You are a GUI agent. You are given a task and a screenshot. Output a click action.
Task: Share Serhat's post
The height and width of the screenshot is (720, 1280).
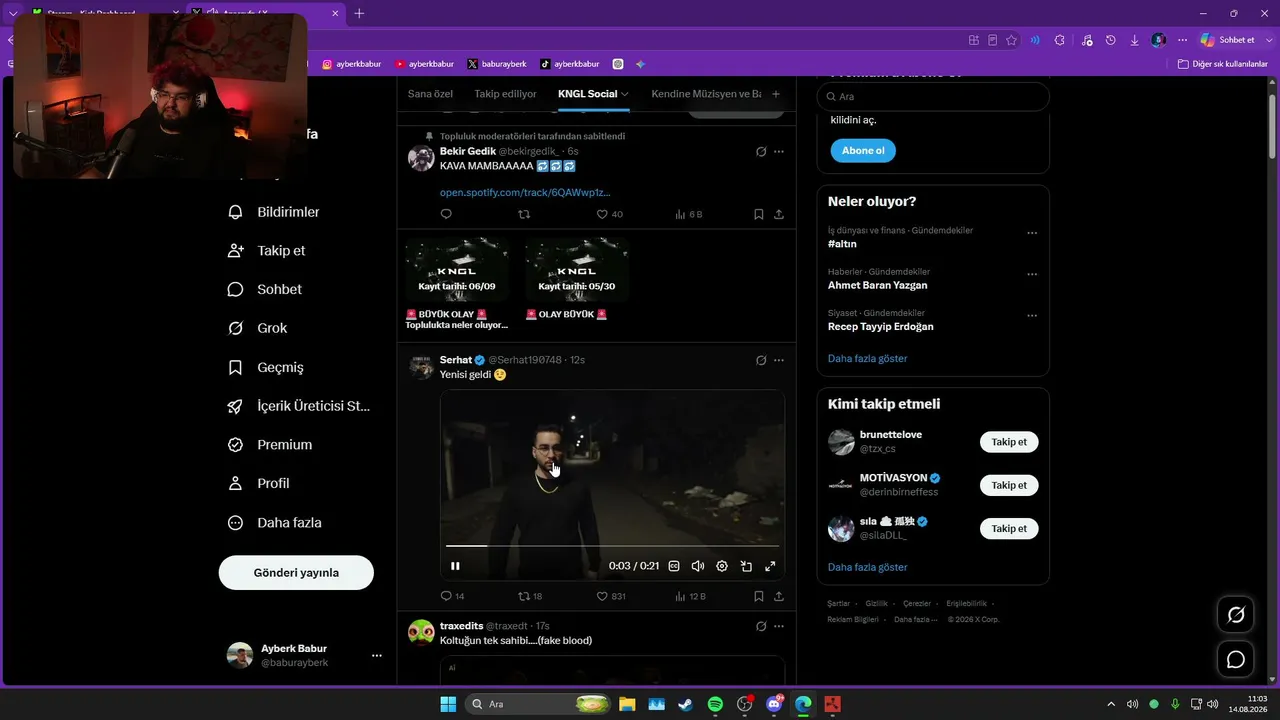(779, 596)
